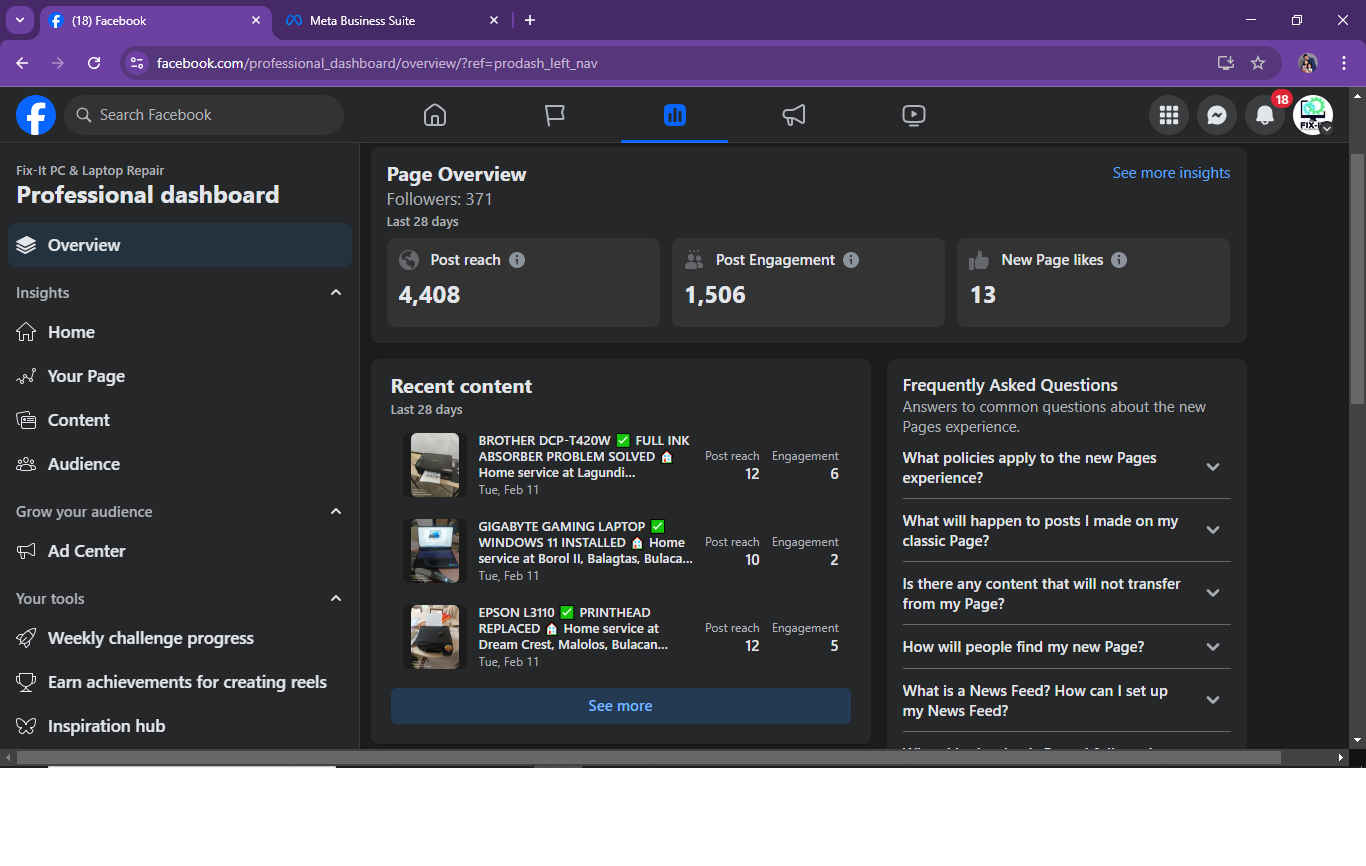This screenshot has width=1366, height=866.
Task: Collapse the Insights section in sidebar
Action: coord(336,293)
